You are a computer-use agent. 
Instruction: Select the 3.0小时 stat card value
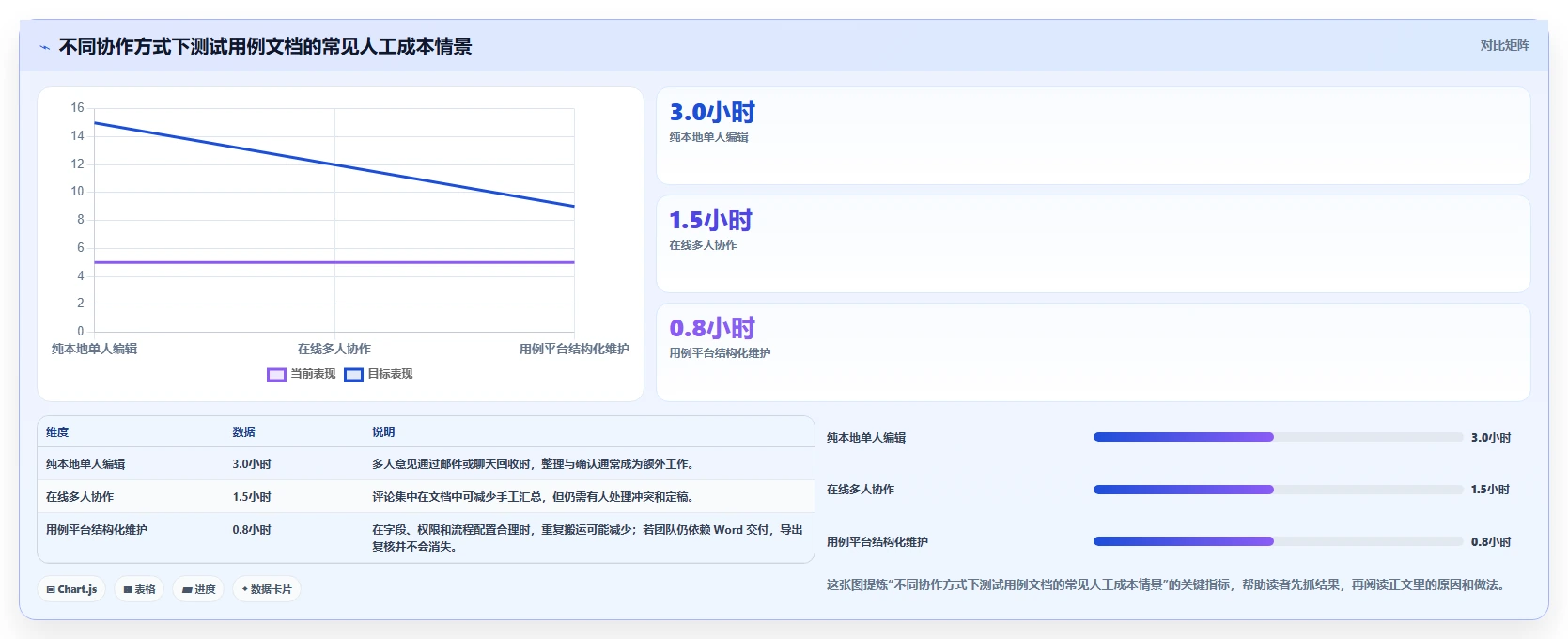coord(712,112)
